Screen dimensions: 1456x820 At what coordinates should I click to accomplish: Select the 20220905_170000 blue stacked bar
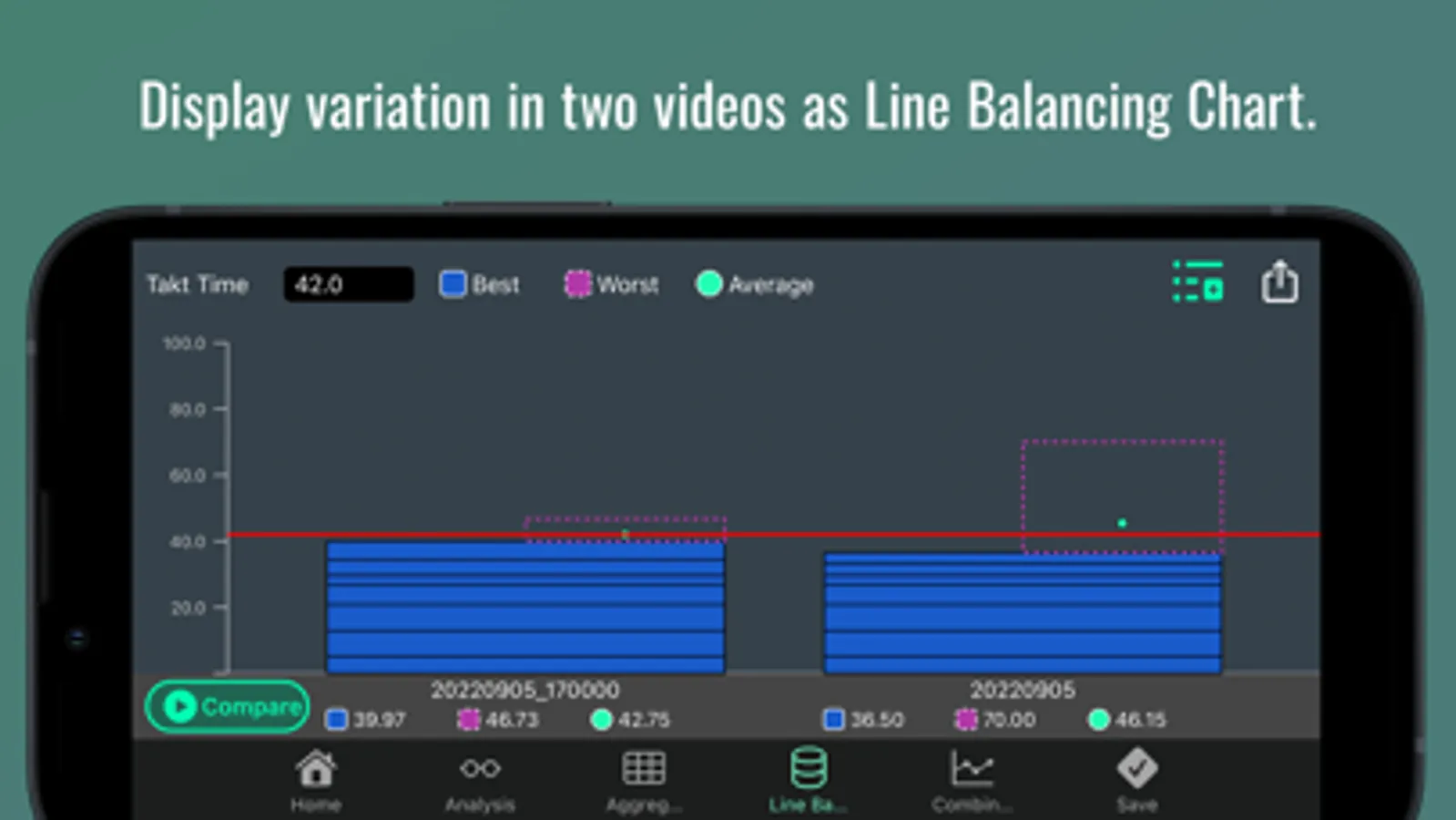pos(525,608)
